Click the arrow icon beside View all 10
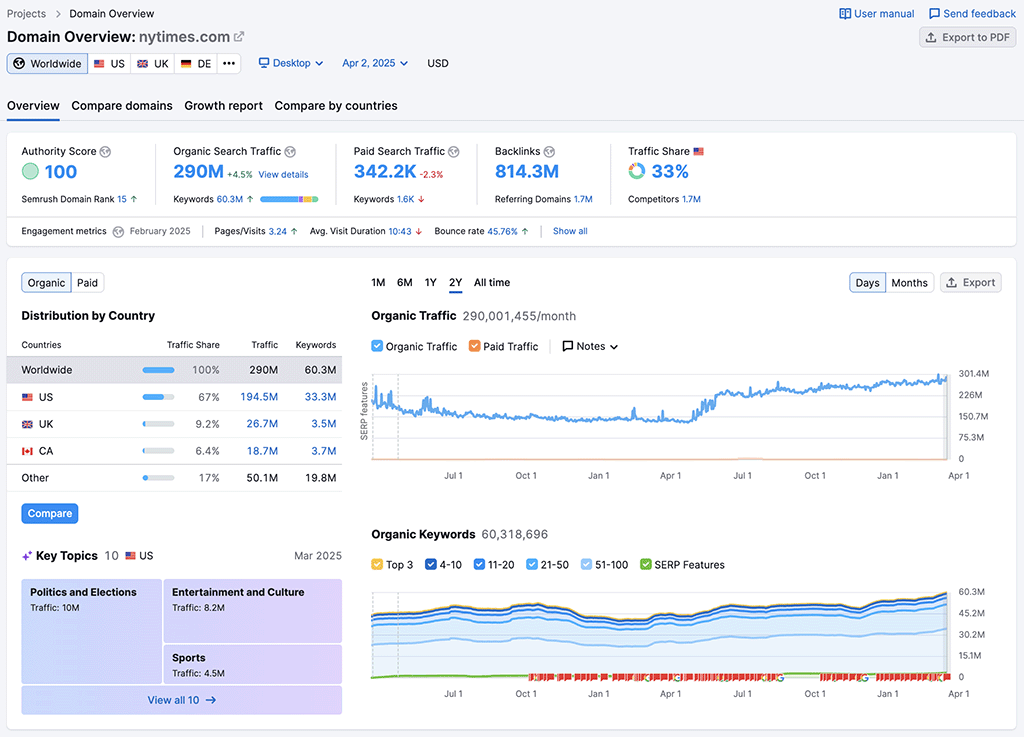 [x=210, y=700]
